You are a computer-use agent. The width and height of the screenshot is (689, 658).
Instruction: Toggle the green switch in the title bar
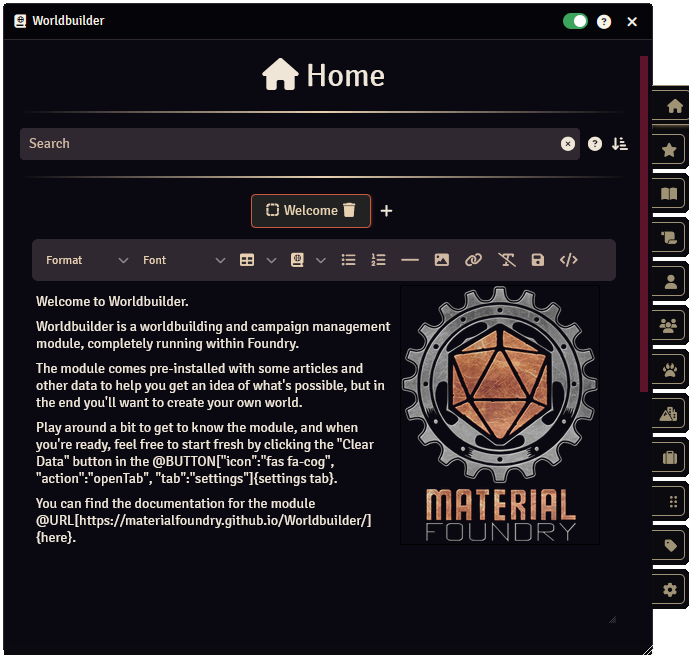pos(575,21)
